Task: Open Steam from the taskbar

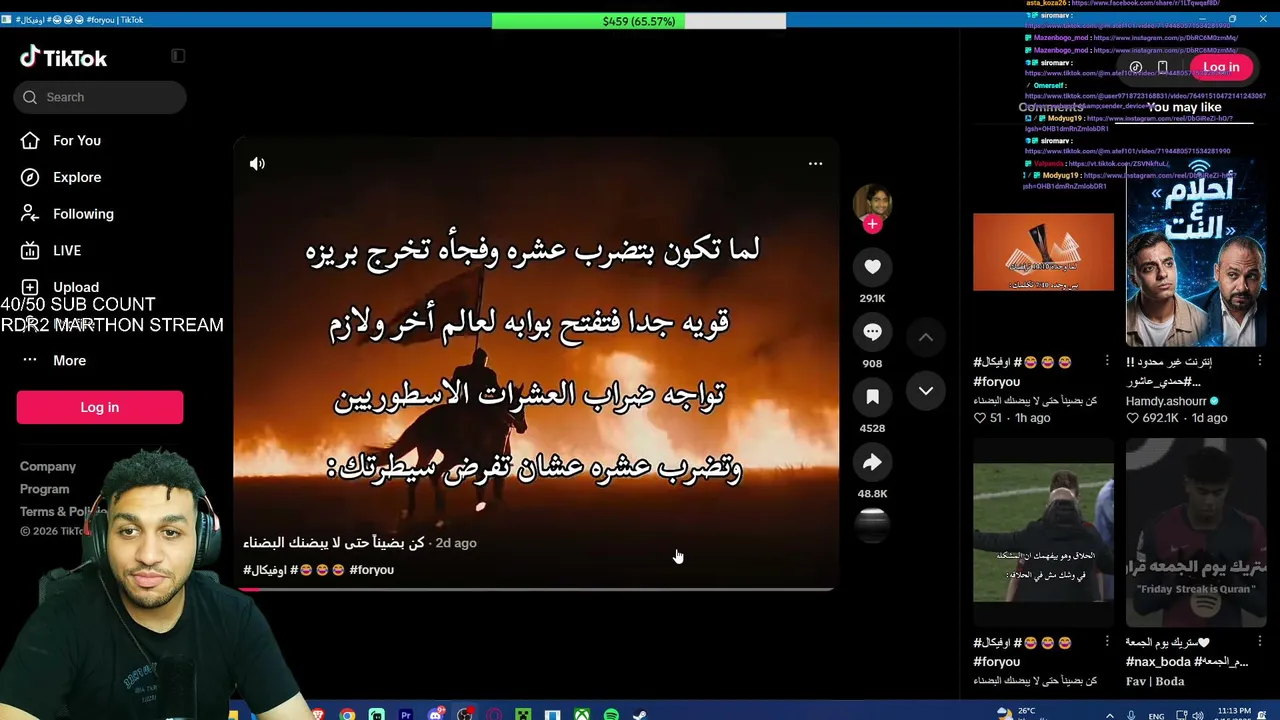Action: 640,714
